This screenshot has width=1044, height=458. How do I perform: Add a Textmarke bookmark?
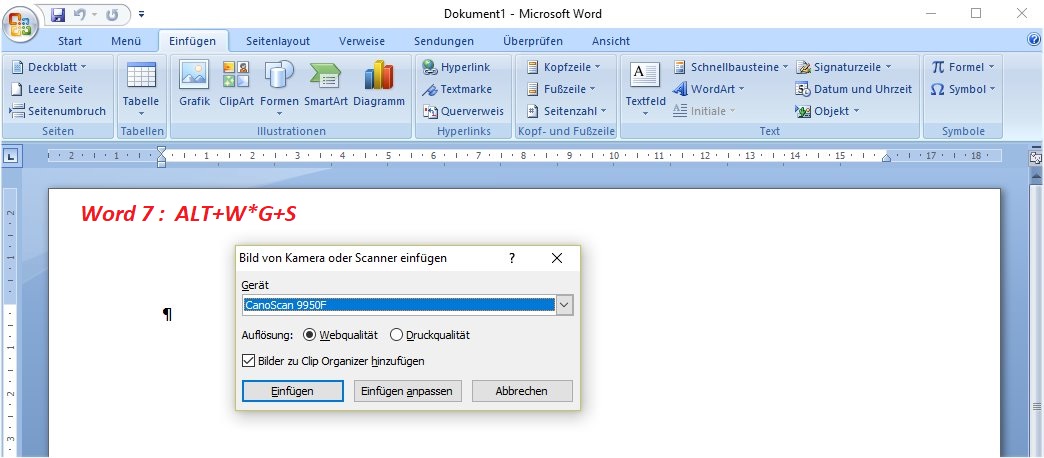tap(457, 89)
